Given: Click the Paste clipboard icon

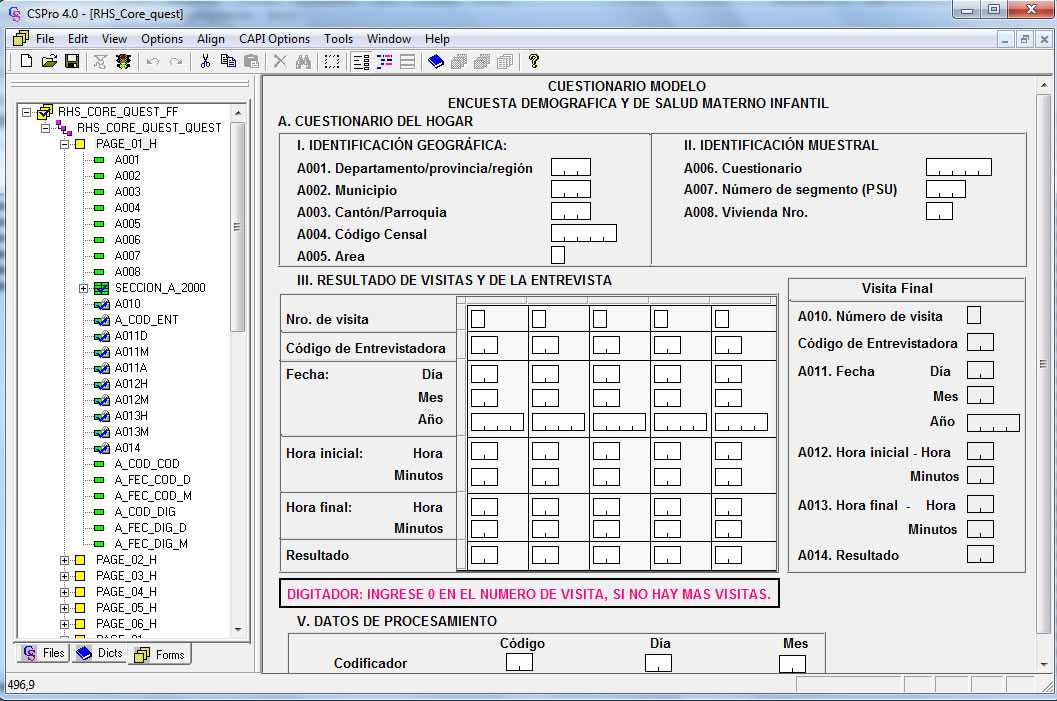Looking at the screenshot, I should pos(251,61).
